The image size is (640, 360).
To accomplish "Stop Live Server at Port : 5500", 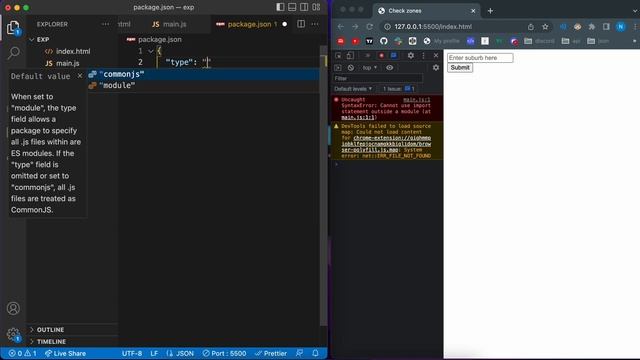I will (224, 353).
